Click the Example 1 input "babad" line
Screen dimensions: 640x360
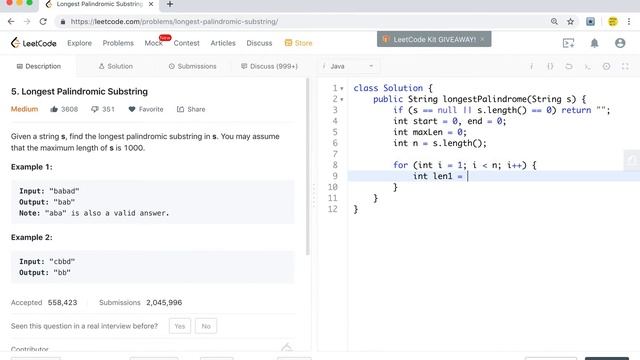[49, 191]
